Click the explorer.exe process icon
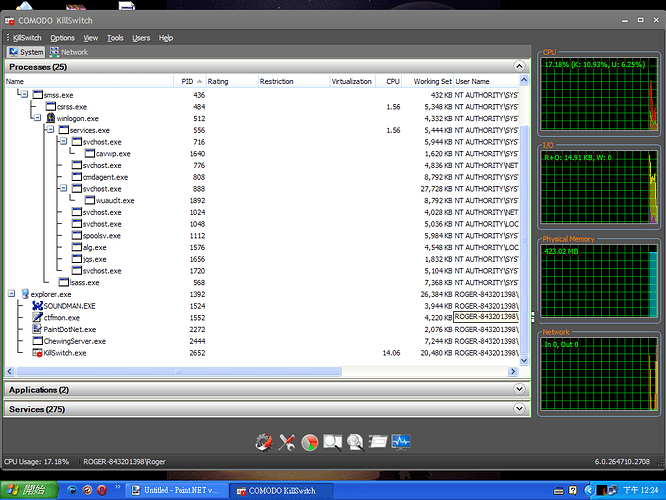Screen dimensions: 666x500 [25, 294]
